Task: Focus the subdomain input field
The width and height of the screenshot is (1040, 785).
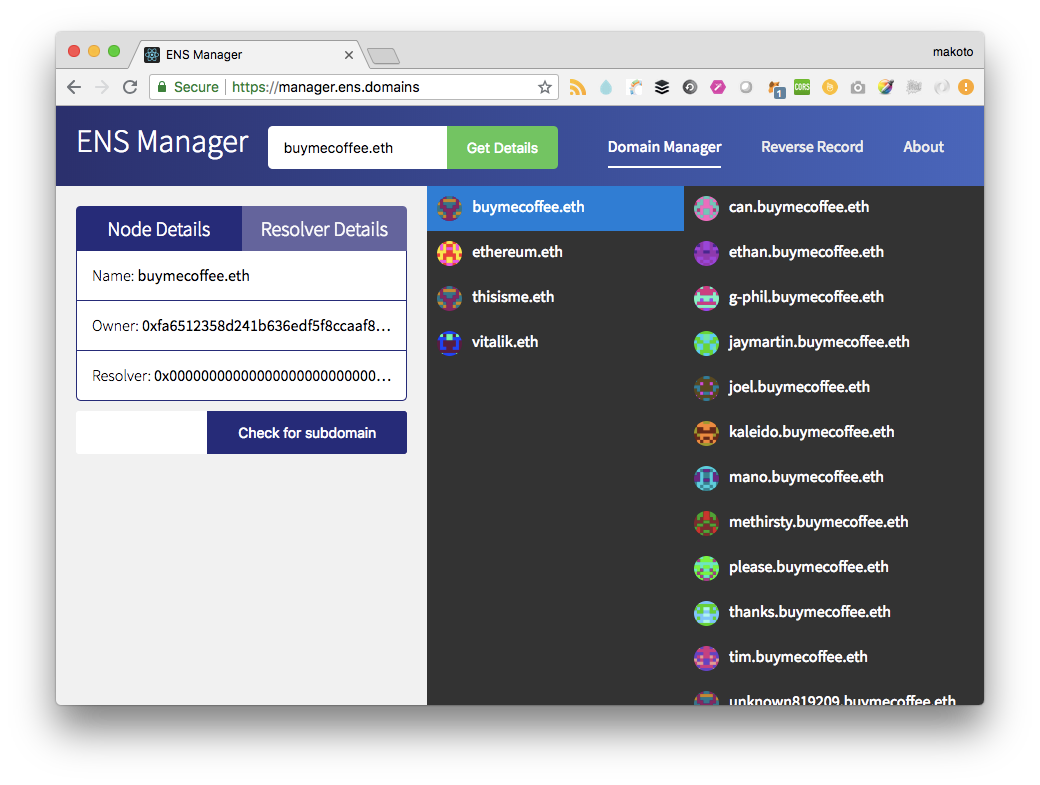Action: tap(142, 432)
